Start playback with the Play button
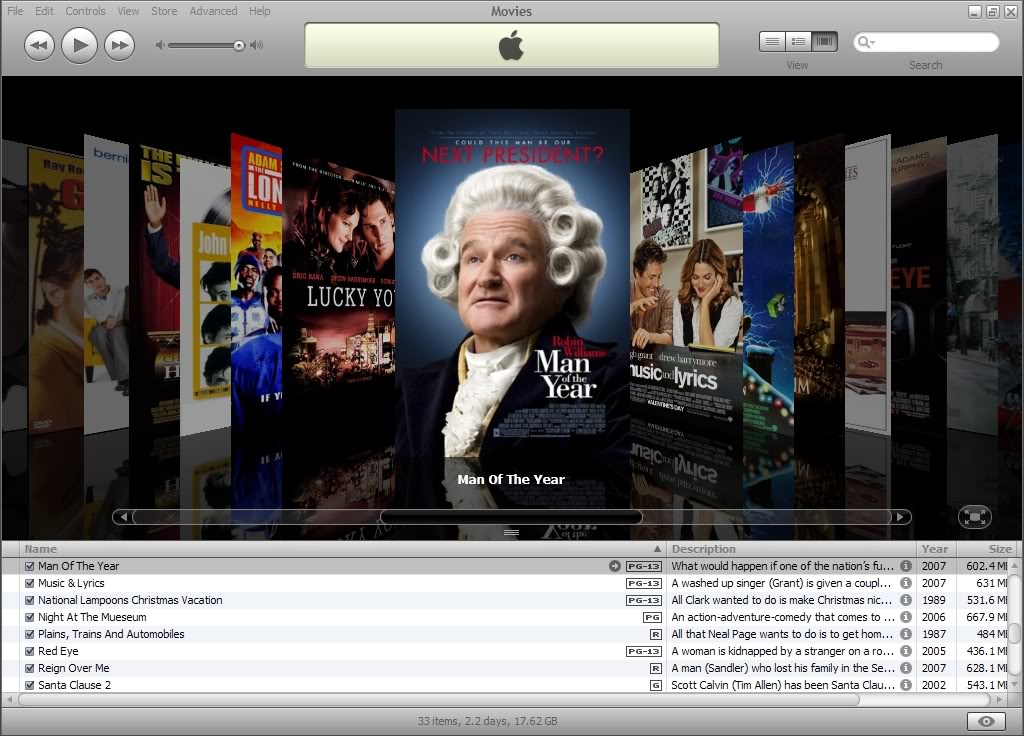Image resolution: width=1024 pixels, height=736 pixels. [79, 45]
